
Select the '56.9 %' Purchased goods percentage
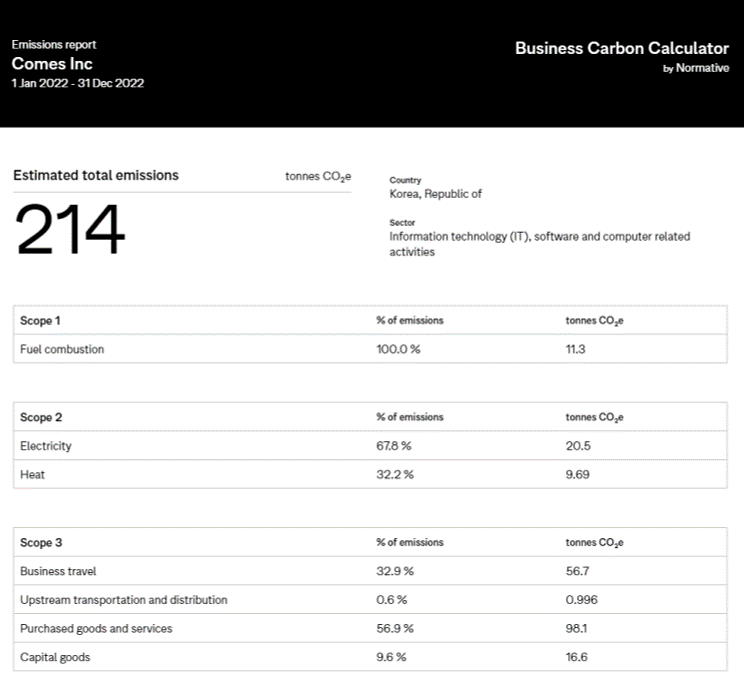[x=395, y=629]
